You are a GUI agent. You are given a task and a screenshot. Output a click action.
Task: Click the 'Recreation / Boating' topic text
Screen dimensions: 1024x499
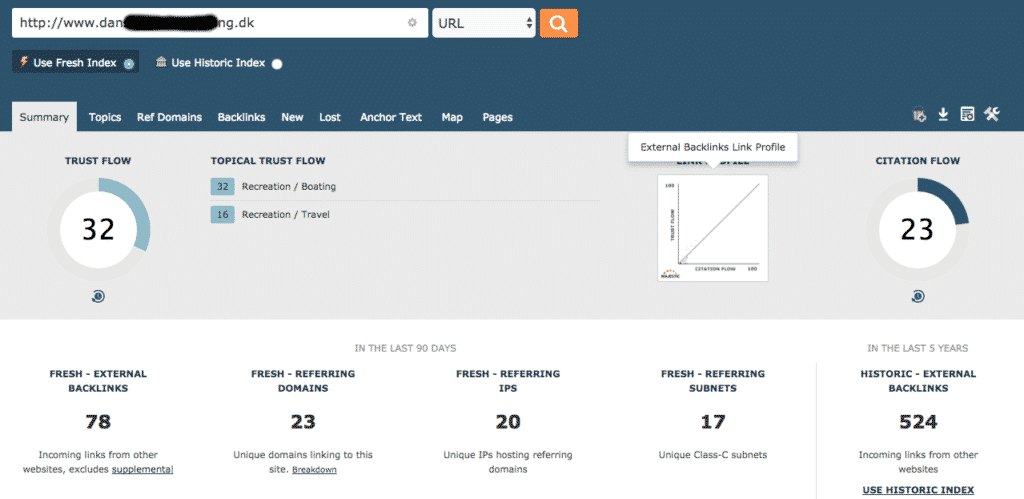click(x=289, y=186)
